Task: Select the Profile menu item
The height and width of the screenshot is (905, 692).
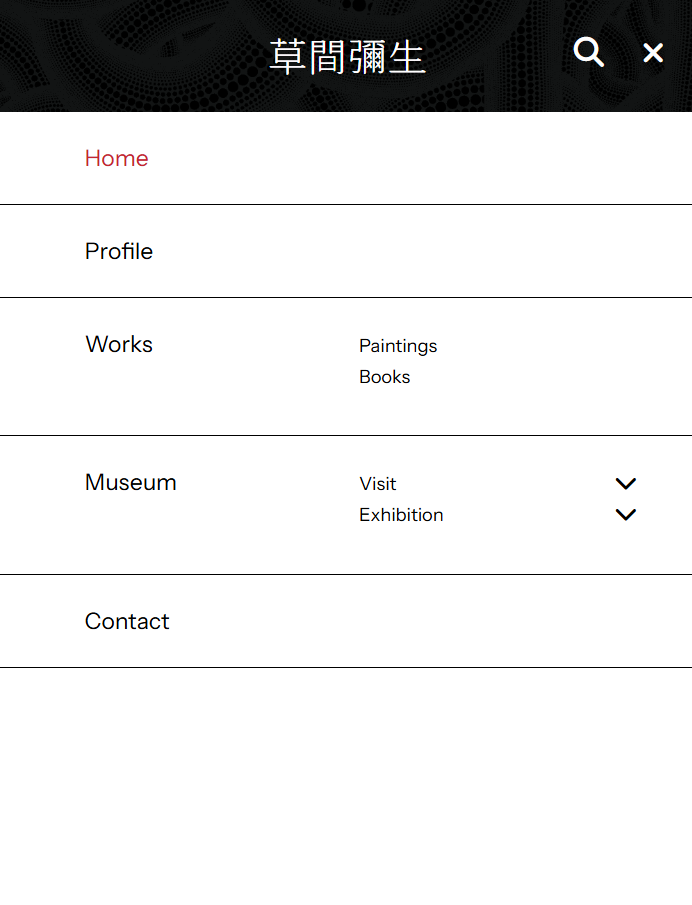Action: coord(118,251)
